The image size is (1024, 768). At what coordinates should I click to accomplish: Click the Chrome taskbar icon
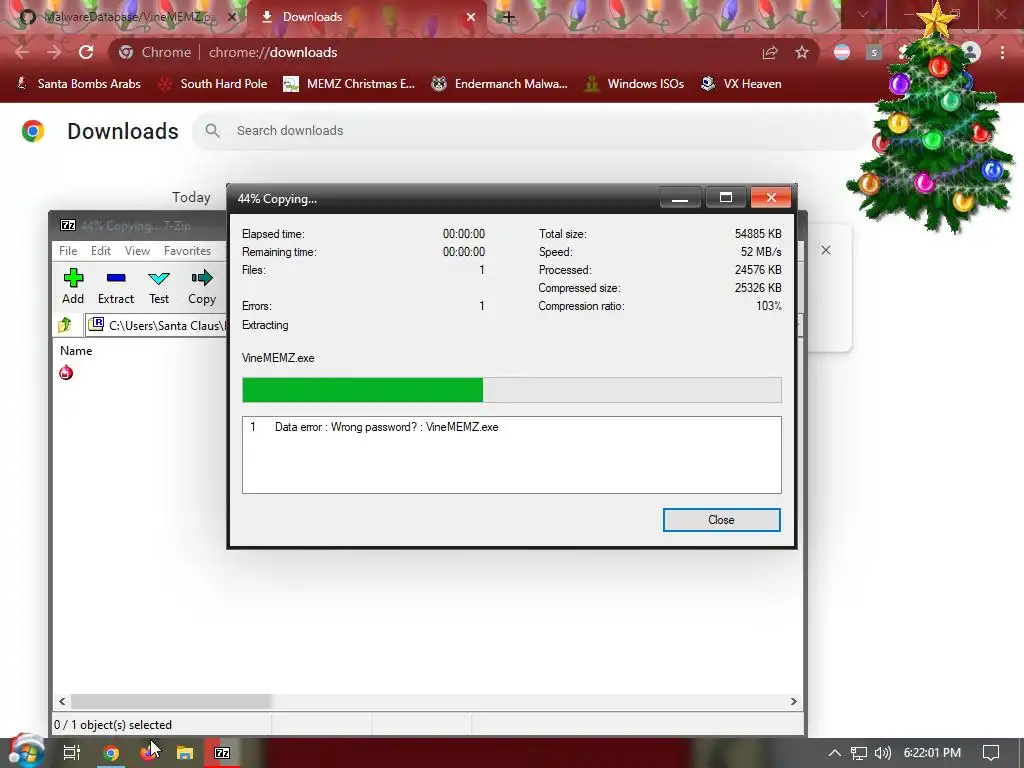pos(111,753)
